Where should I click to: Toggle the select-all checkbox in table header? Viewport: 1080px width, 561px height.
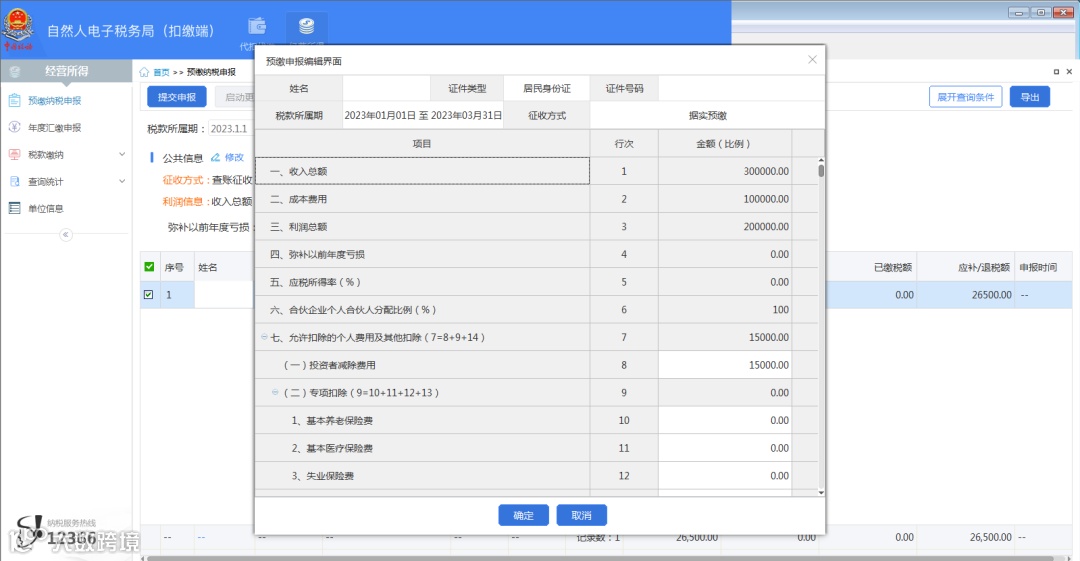149,267
